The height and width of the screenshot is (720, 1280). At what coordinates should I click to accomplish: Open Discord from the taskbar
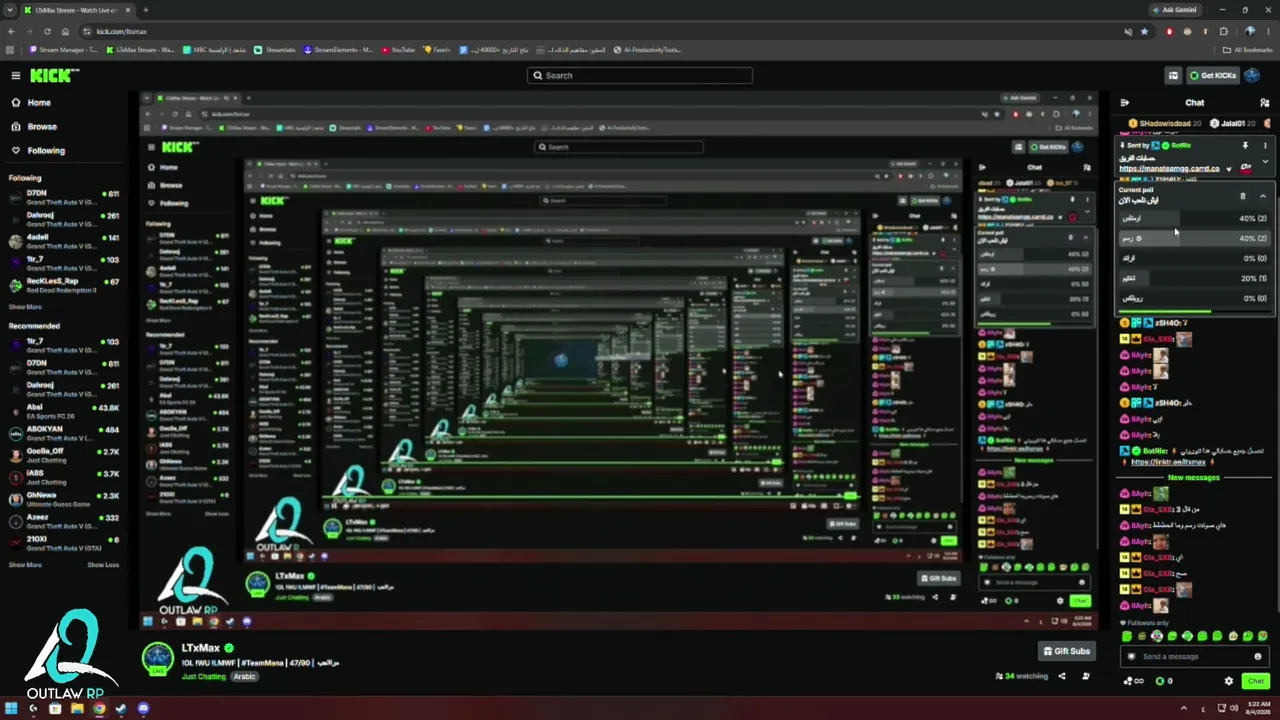coord(143,709)
